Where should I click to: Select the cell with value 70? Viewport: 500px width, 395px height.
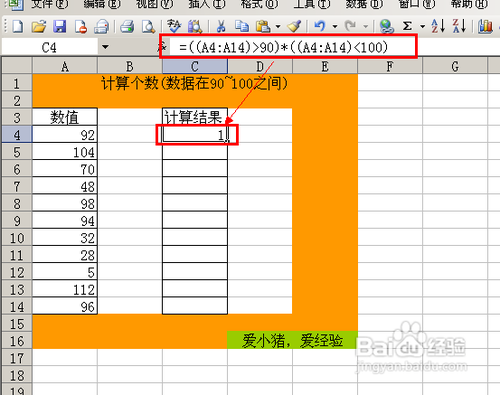(x=65, y=169)
